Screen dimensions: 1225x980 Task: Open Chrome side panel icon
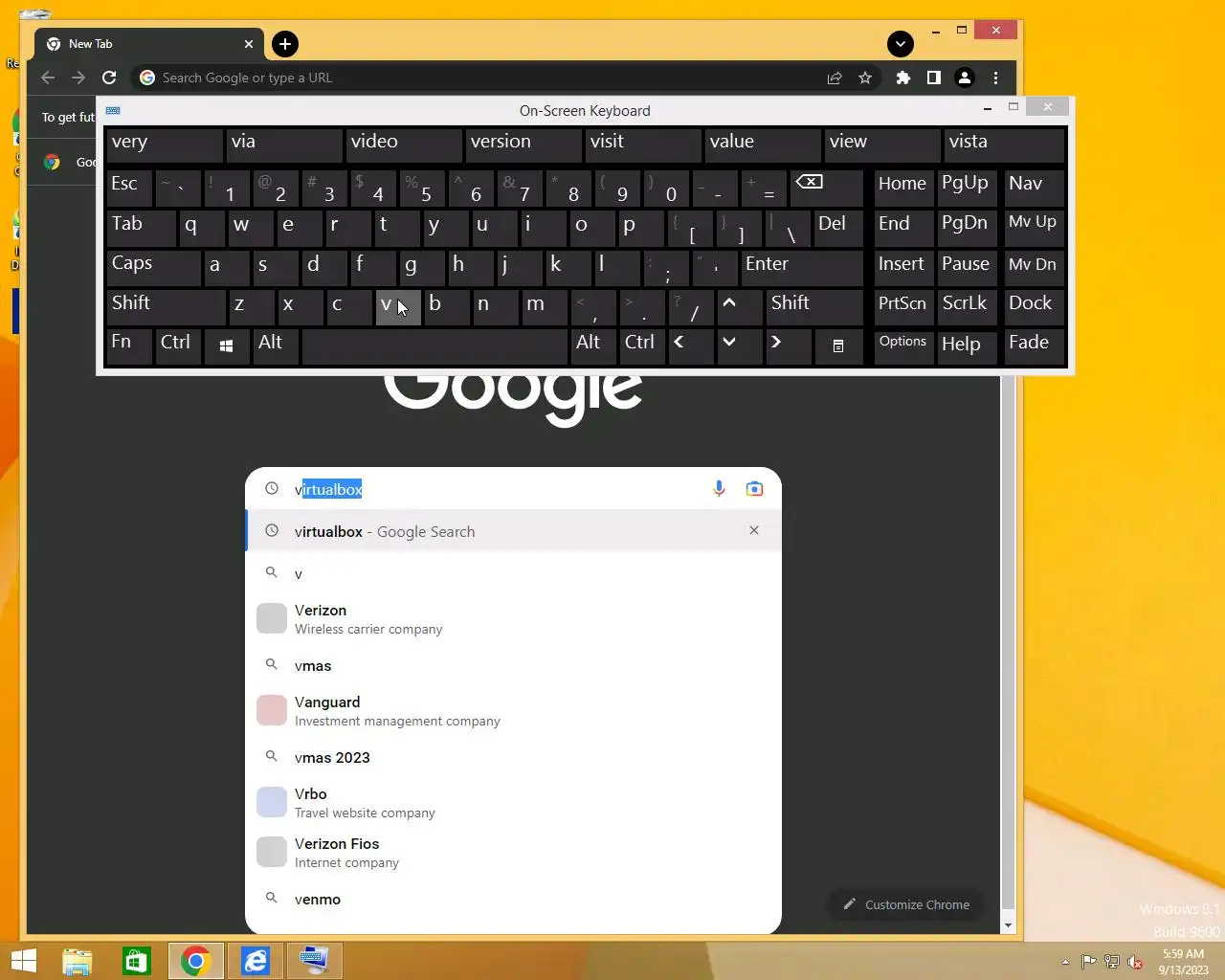[x=933, y=78]
